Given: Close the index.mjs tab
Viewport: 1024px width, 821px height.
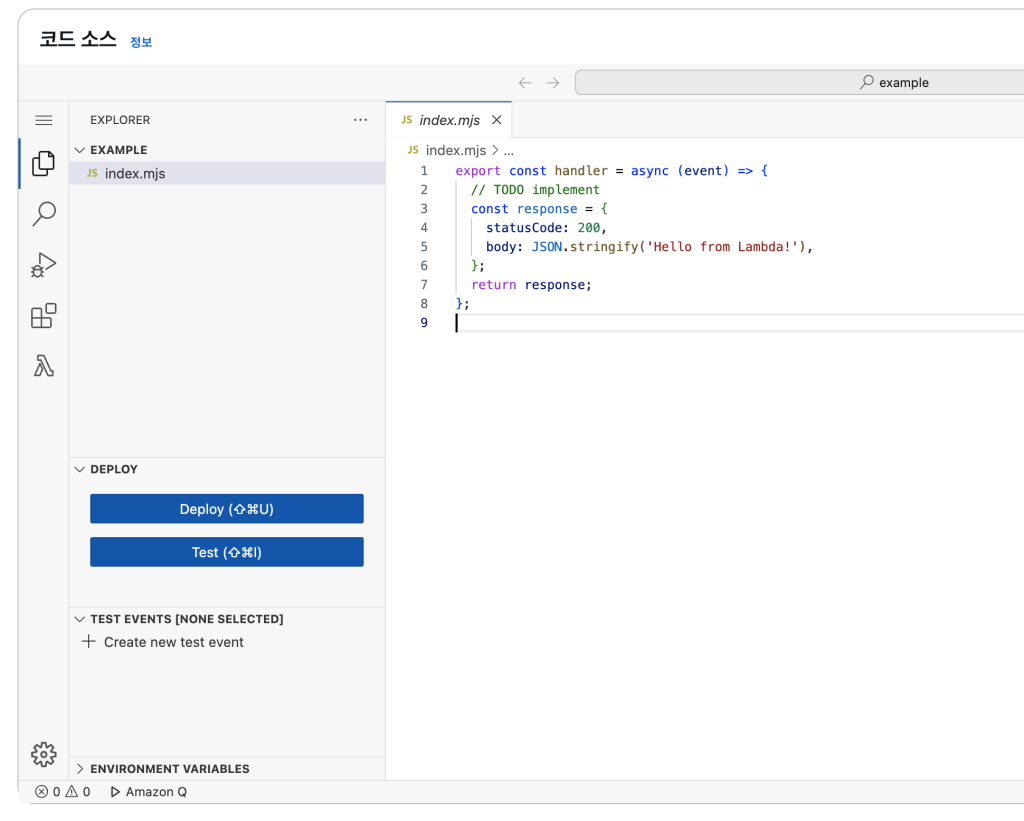Looking at the screenshot, I should (x=496, y=120).
